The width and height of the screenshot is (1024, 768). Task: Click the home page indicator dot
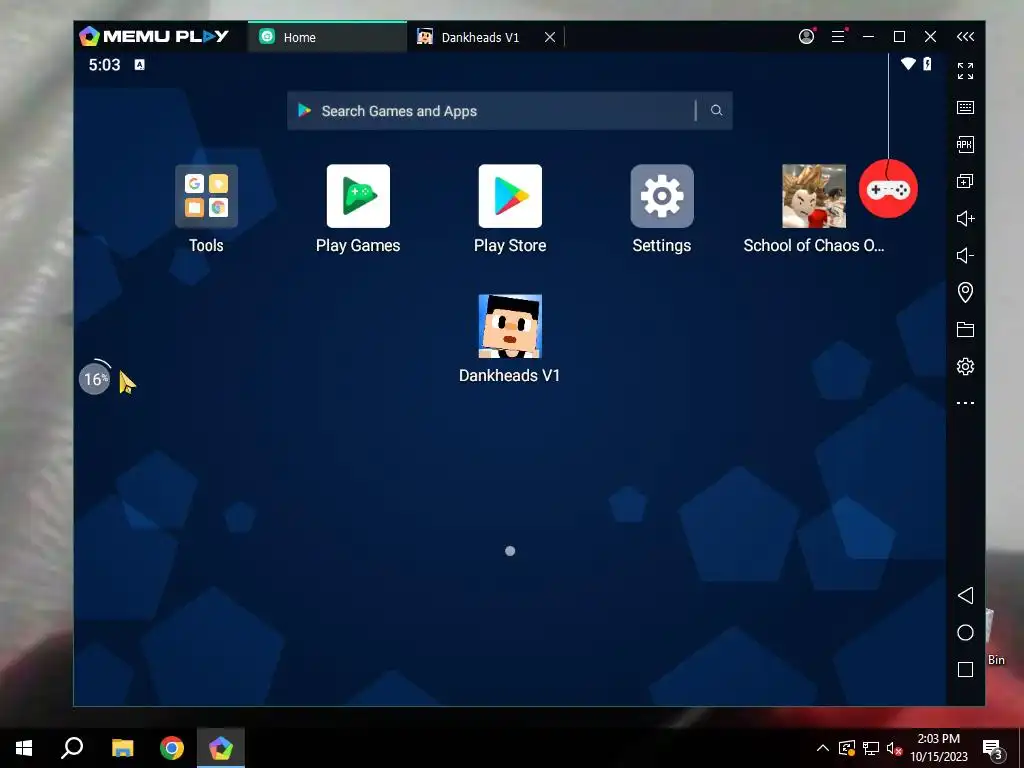coord(510,551)
